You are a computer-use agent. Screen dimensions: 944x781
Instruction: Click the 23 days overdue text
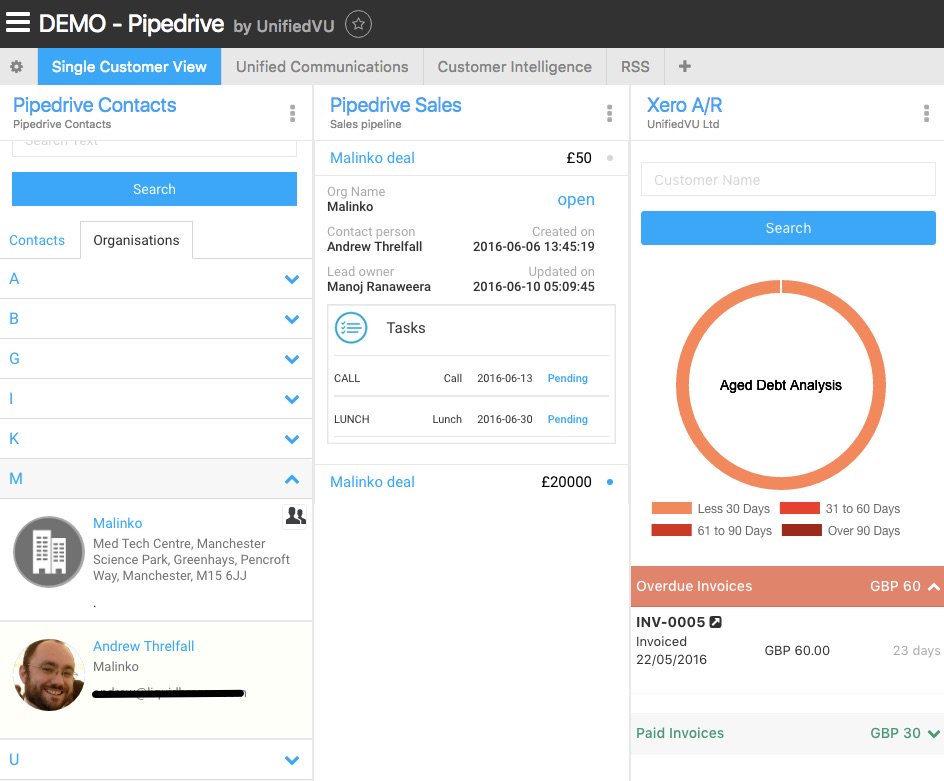(916, 650)
